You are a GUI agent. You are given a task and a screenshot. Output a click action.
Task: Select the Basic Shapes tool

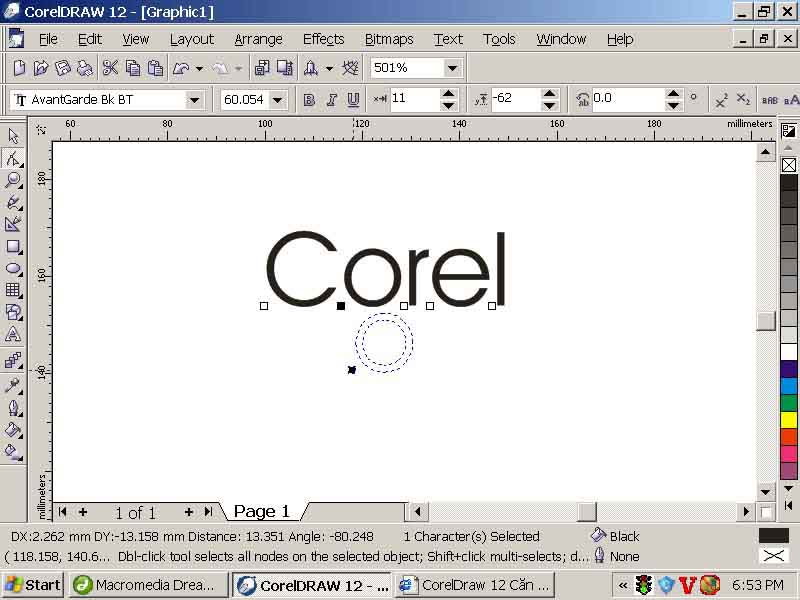coord(13,312)
